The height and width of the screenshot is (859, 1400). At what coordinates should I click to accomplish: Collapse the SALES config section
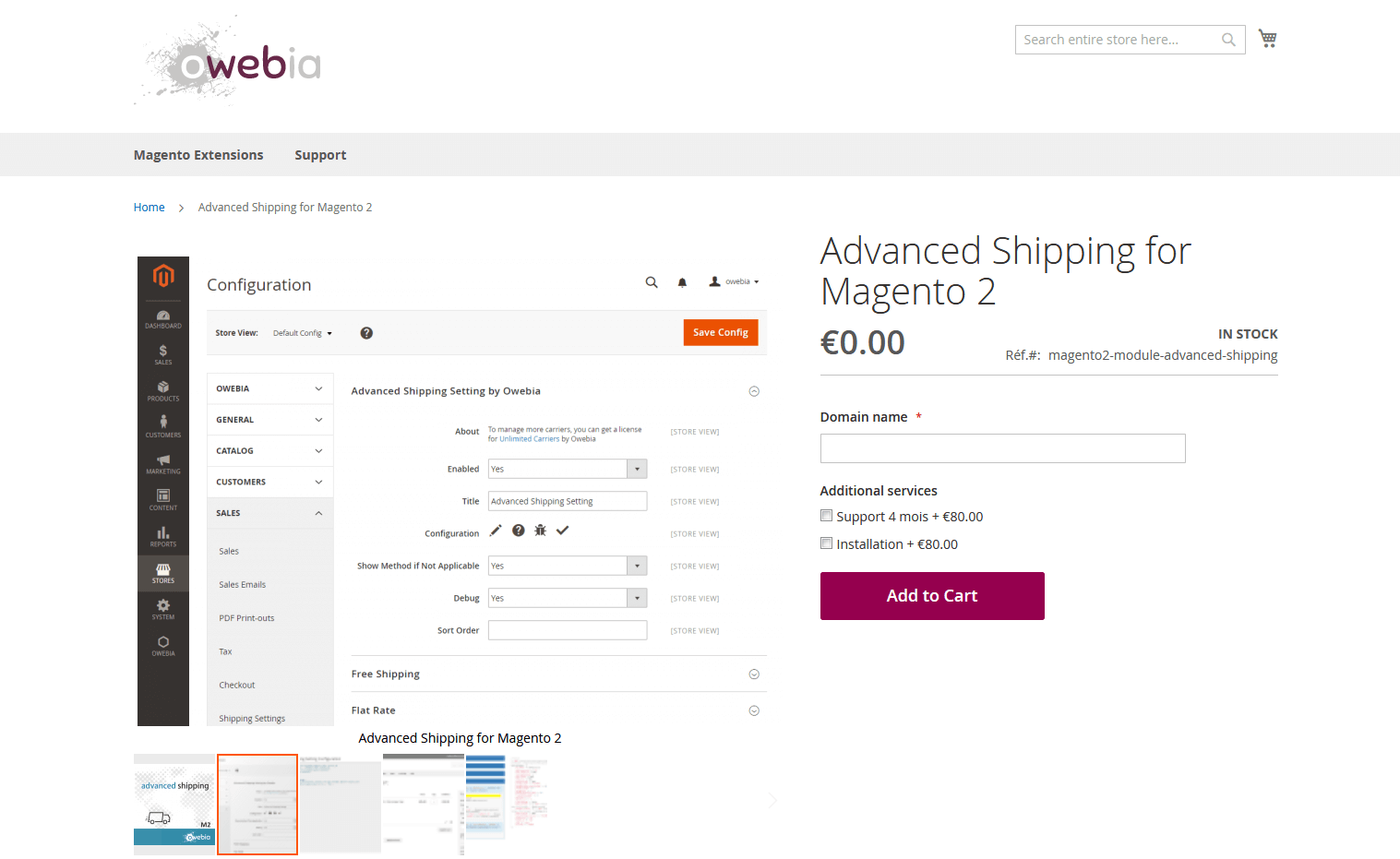point(270,513)
